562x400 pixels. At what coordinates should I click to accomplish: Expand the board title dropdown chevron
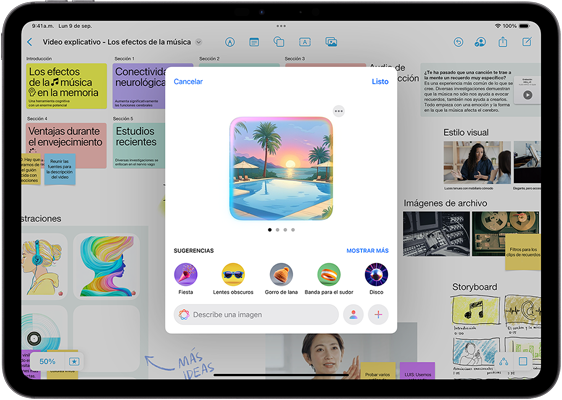point(199,42)
